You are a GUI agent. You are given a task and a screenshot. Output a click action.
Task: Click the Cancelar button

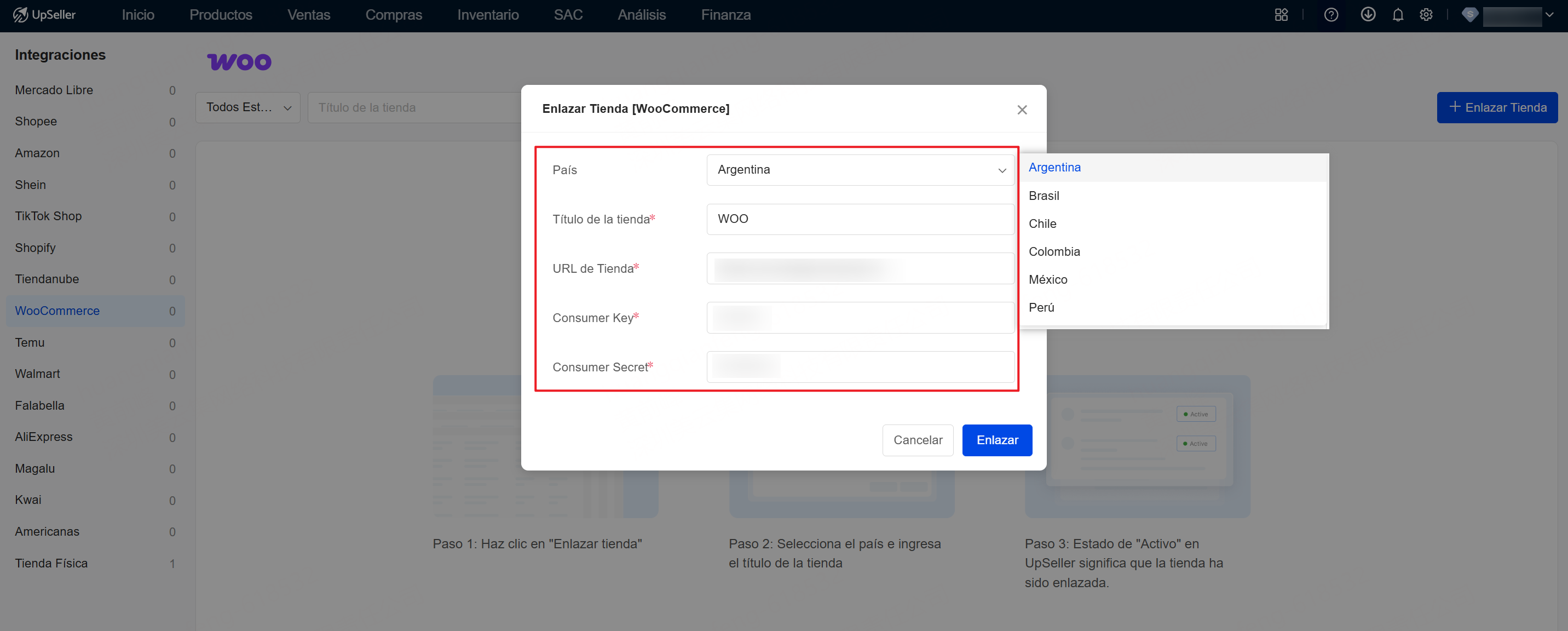917,440
